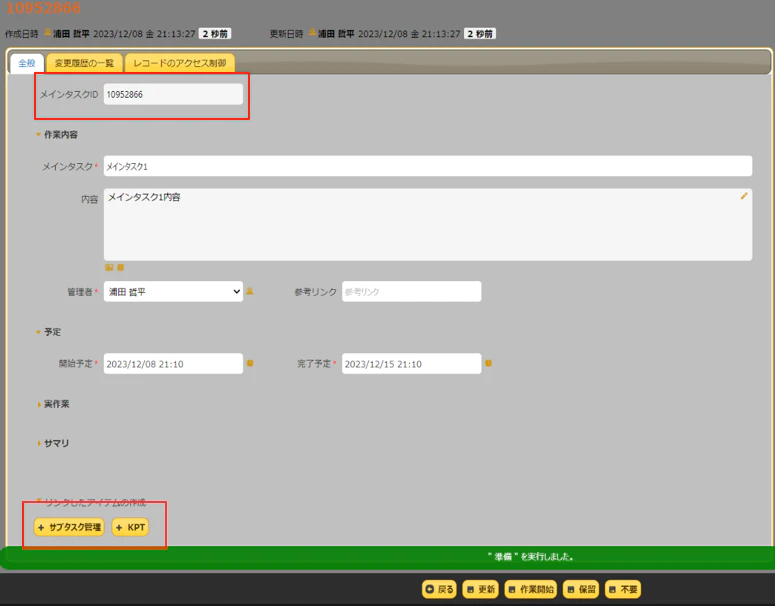
Task: Click the 戻る button
Action: click(439, 589)
